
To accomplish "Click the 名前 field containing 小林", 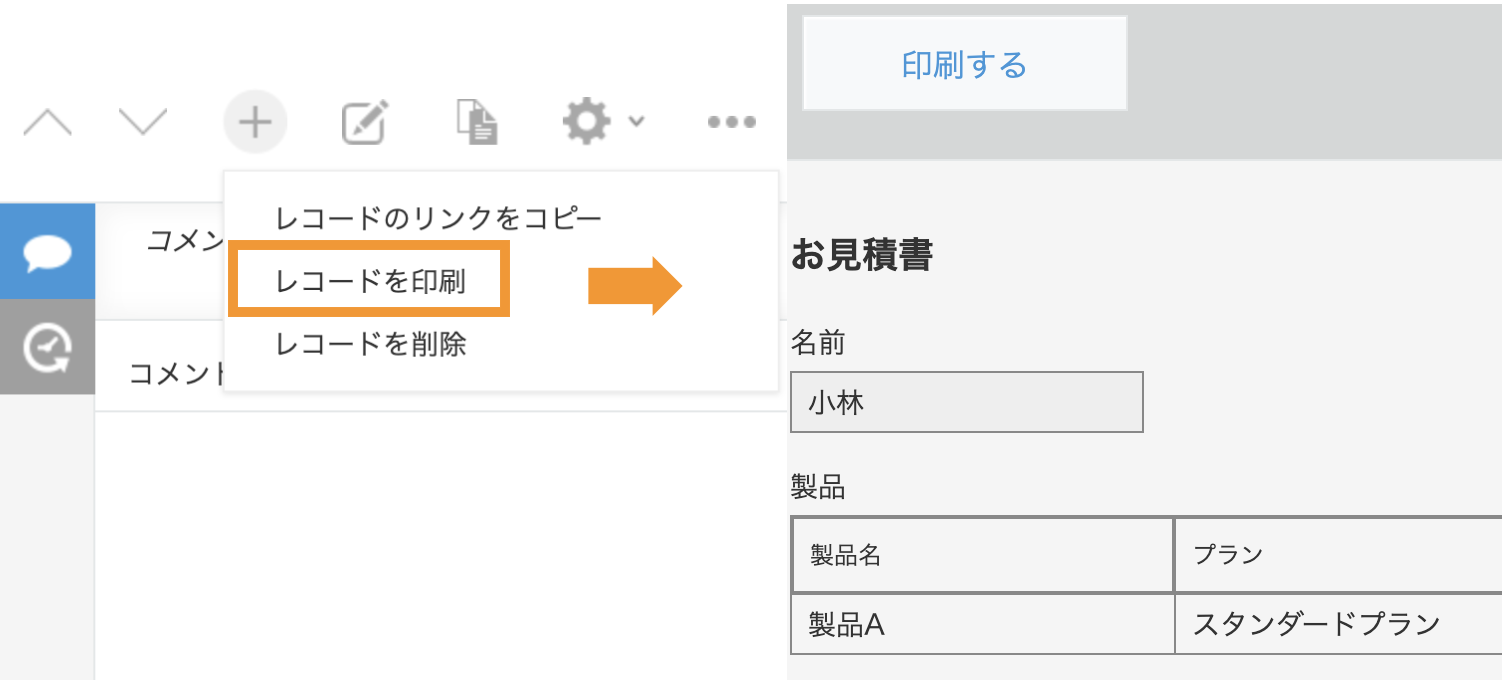I will click(x=966, y=402).
